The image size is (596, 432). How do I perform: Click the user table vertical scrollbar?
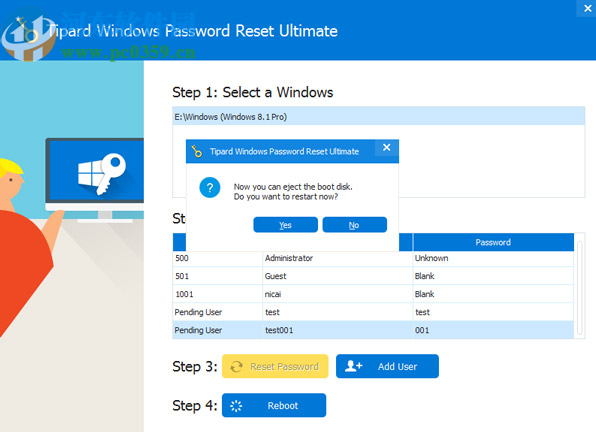click(579, 288)
